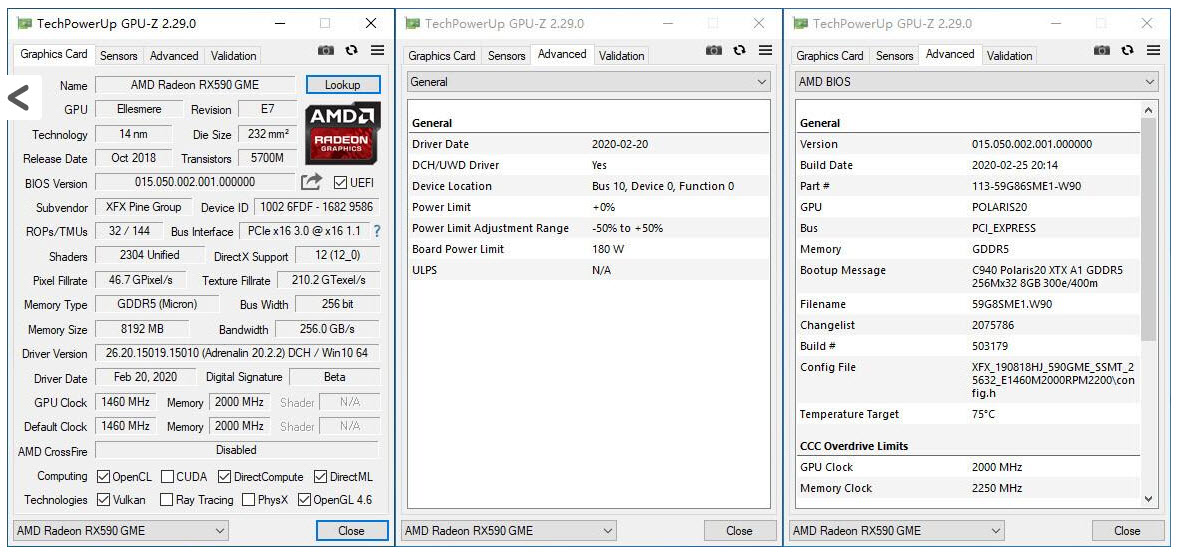
Task: Toggle the Ray Tracing checkbox
Action: (167, 500)
